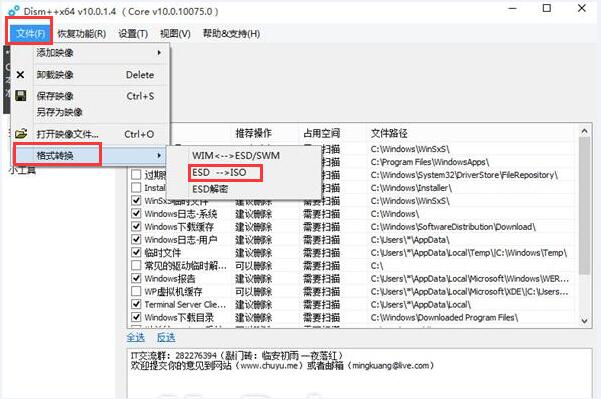This screenshot has width=601, height=399.
Task: Click the 文件路径 column header
Action: coord(389,133)
